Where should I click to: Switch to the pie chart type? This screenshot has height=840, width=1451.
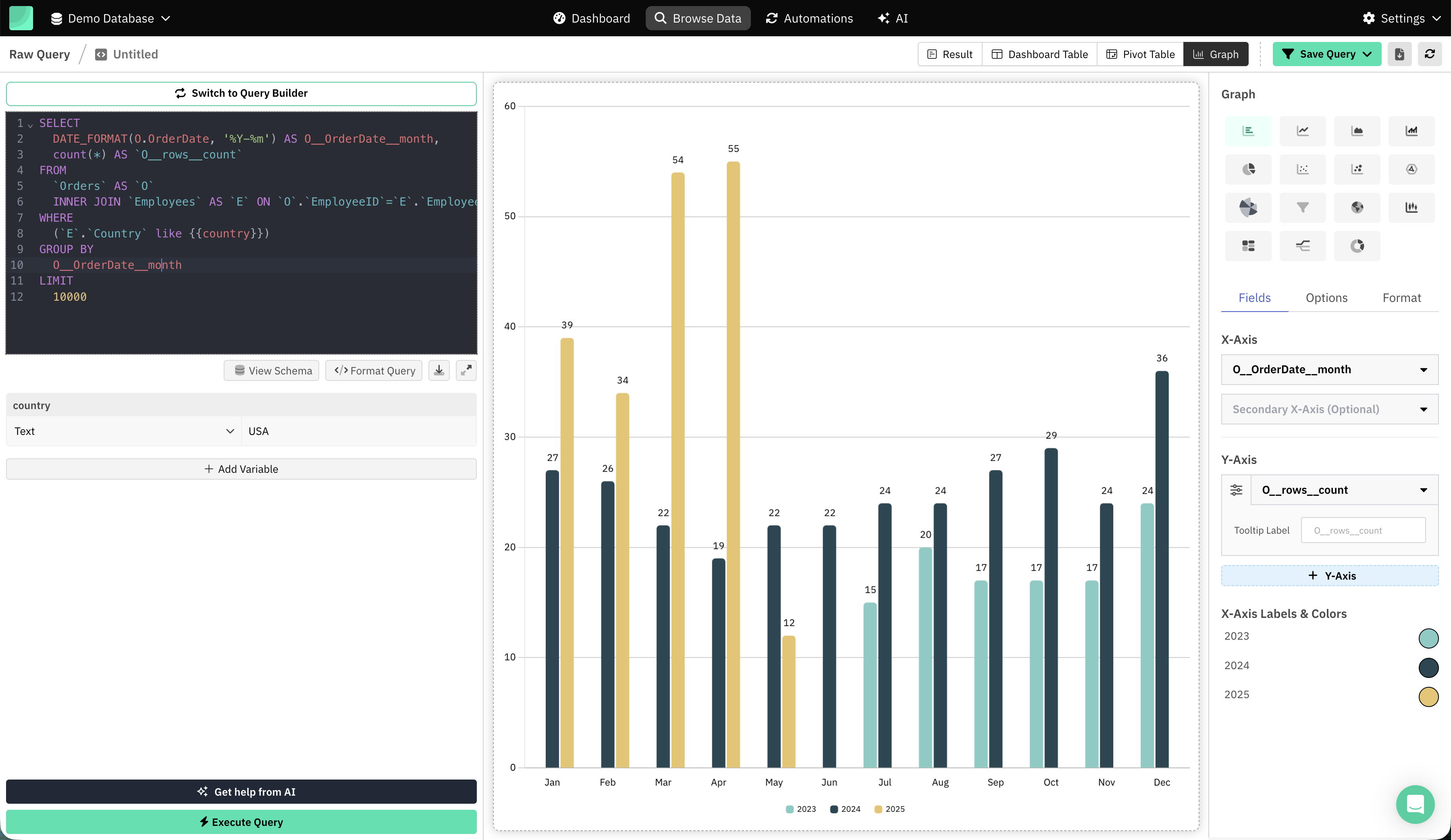coord(1248,169)
